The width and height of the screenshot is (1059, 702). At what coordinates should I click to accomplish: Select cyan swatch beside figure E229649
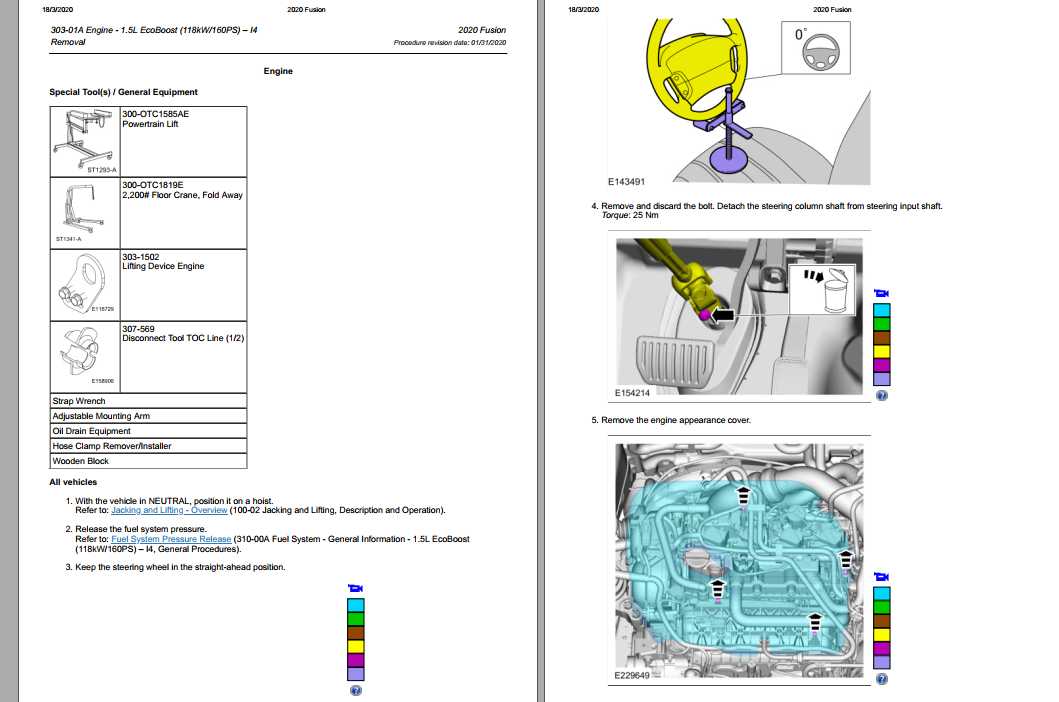point(882,594)
